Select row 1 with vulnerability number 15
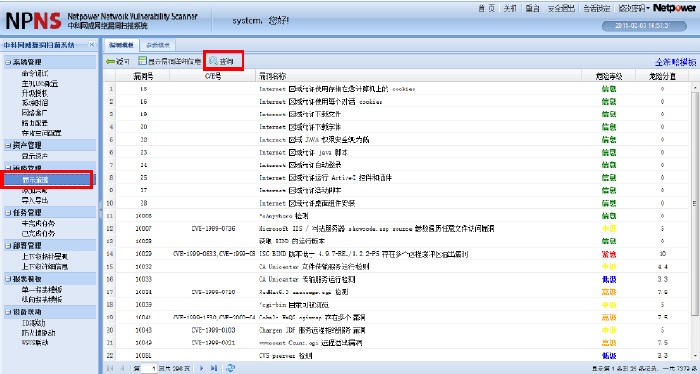700x374 pixels. pos(397,89)
